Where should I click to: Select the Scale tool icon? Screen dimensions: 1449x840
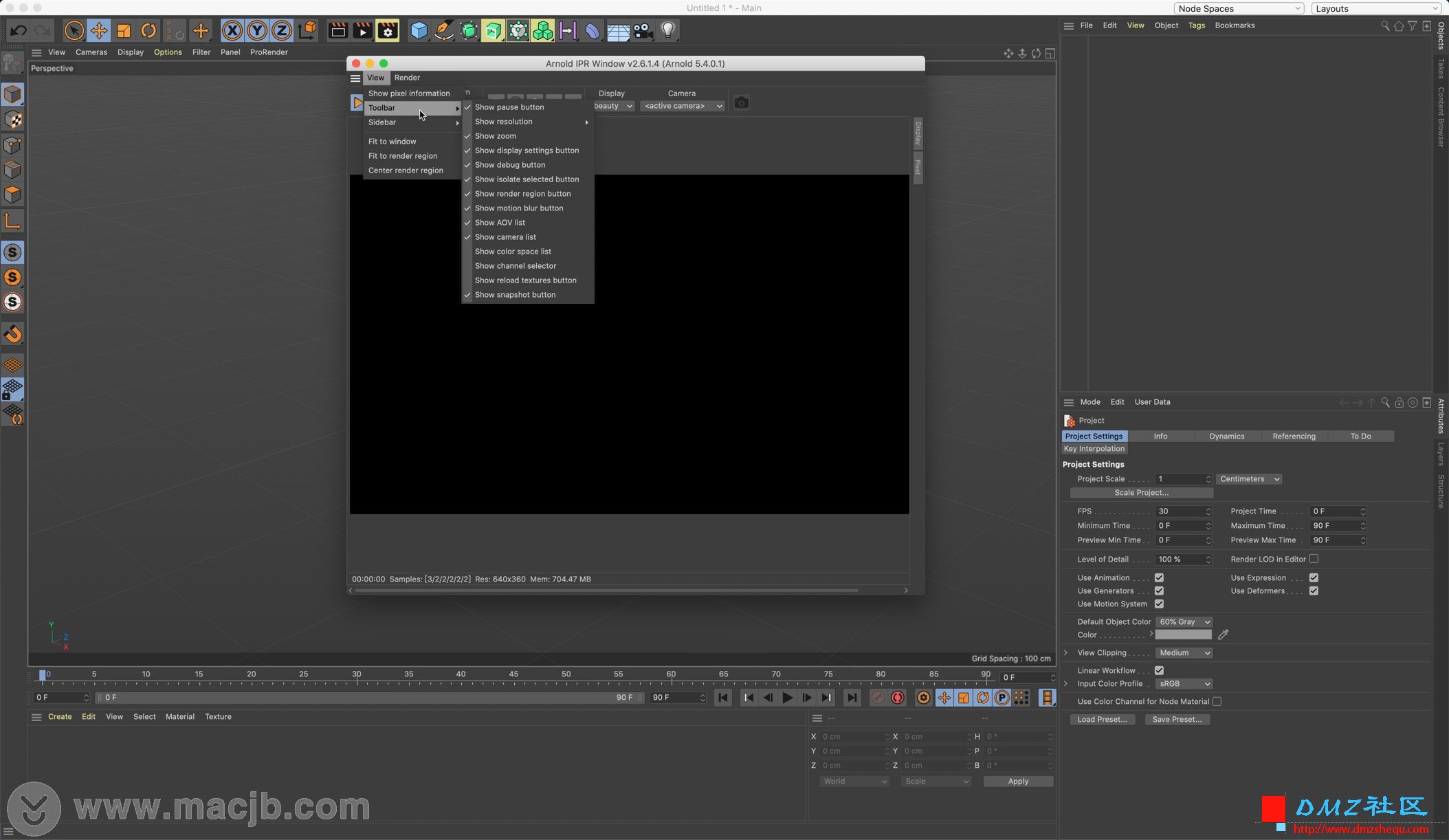(x=124, y=30)
